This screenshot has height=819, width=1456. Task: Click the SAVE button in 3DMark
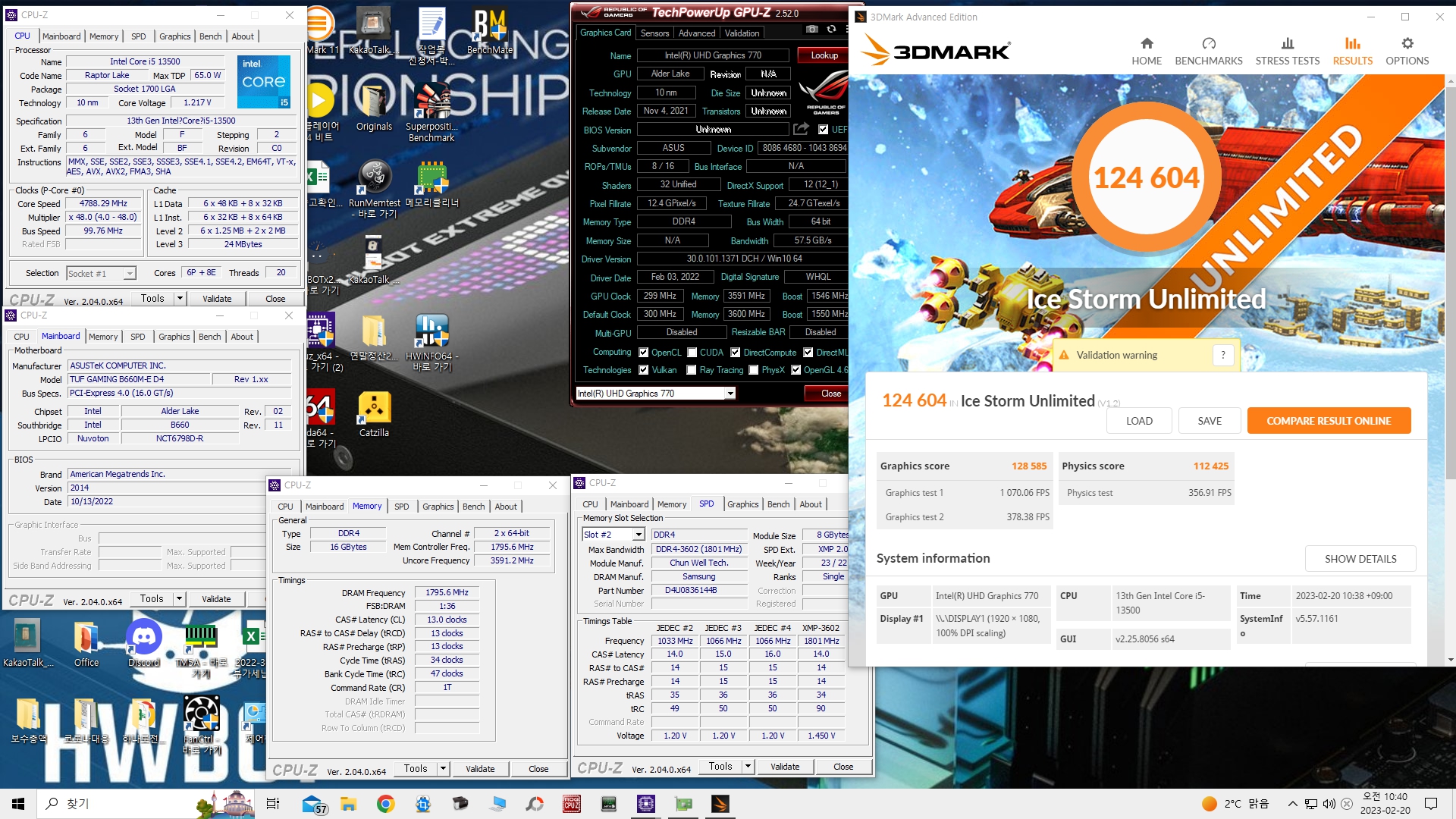pos(1210,421)
